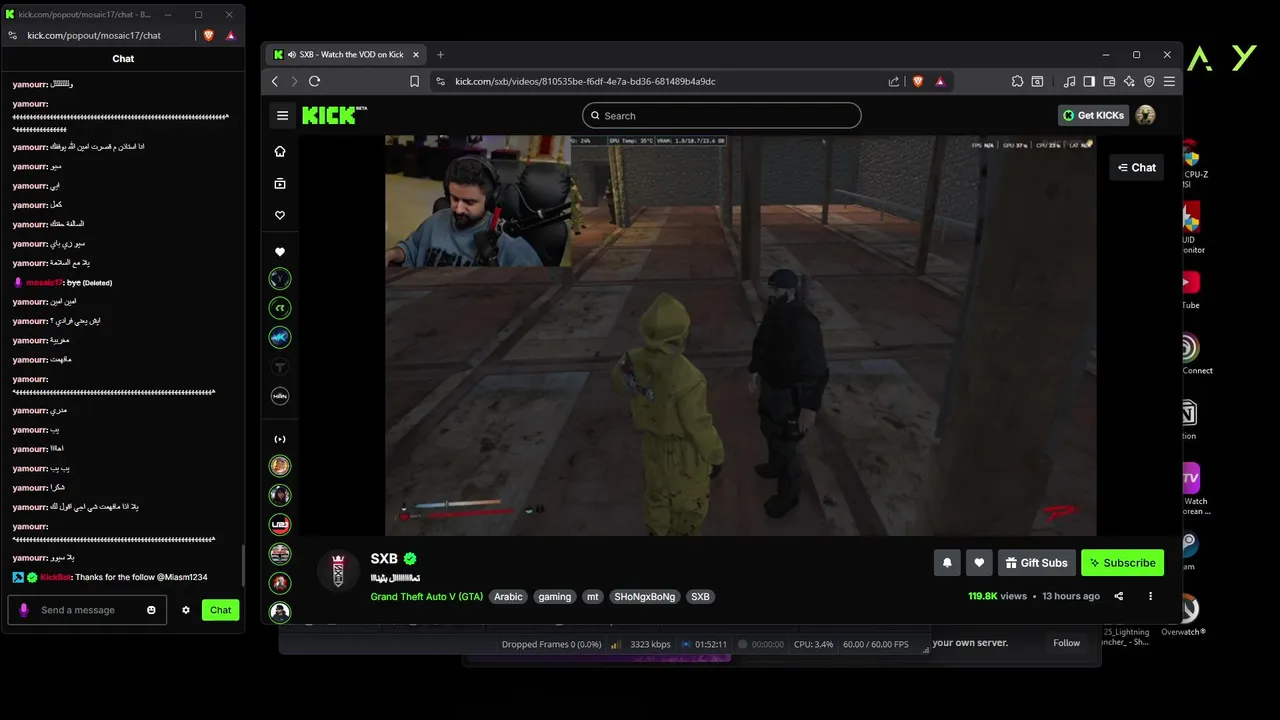Click the Brave Shields icon in chat popout window
The image size is (1280, 720).
(x=209, y=35)
